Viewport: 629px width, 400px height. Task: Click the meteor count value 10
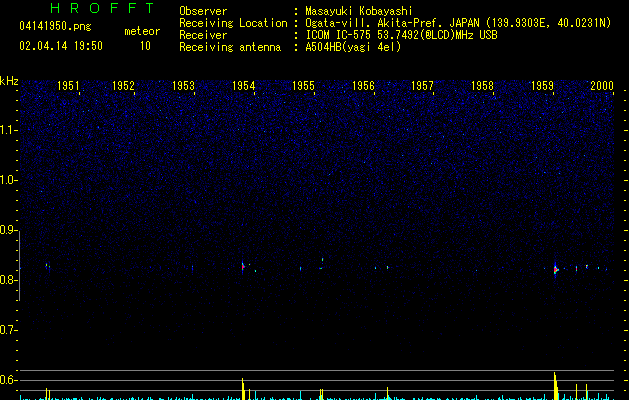tap(145, 46)
